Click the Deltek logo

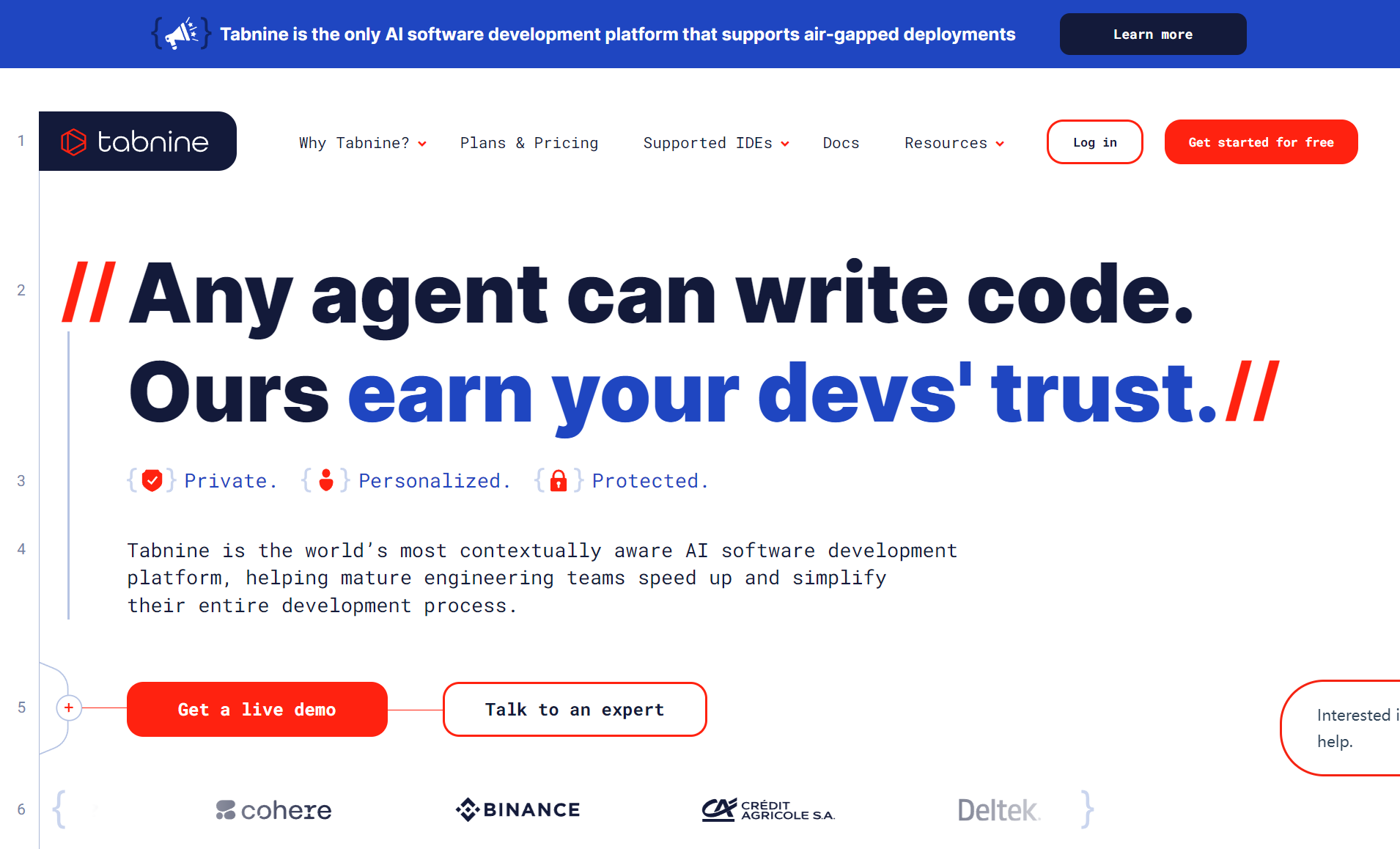tap(998, 810)
